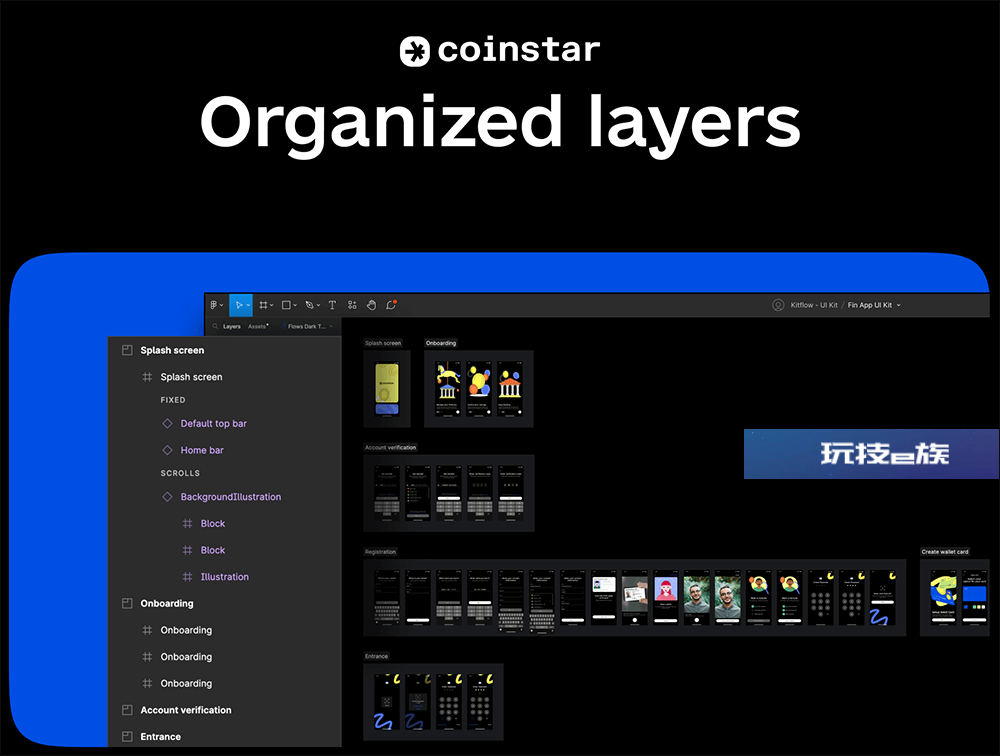The image size is (1000, 756).
Task: Click the search icon beside Layers
Action: click(216, 327)
